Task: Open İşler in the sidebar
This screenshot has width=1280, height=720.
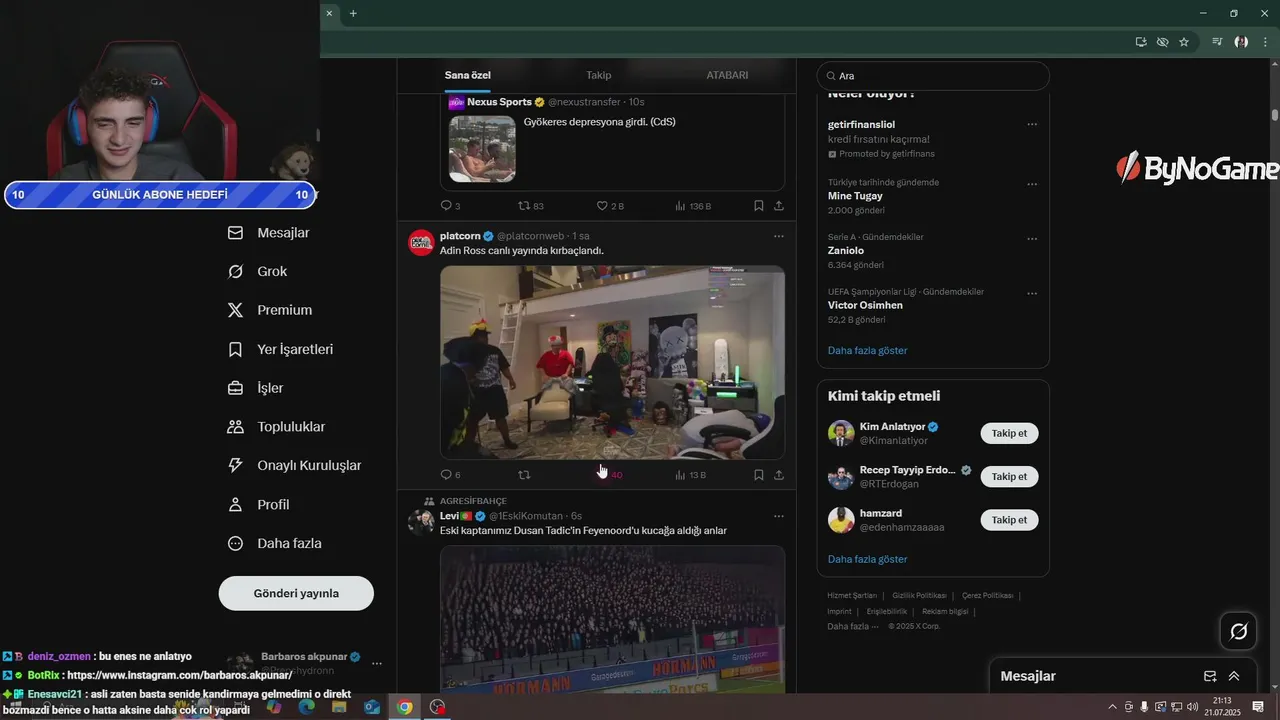Action: (256, 388)
